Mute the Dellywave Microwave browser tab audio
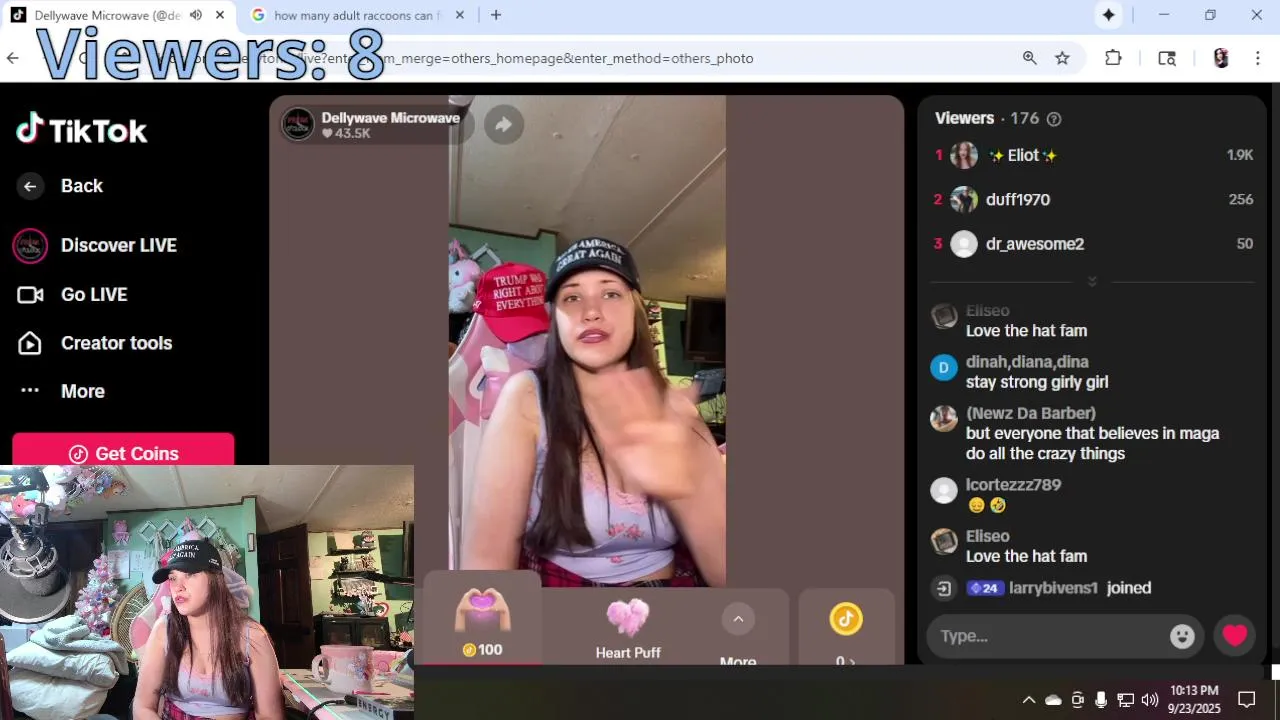This screenshot has height=720, width=1280. tap(196, 15)
